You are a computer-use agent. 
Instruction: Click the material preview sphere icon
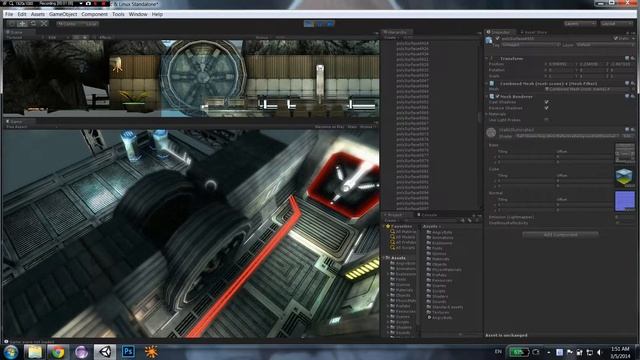[x=491, y=132]
